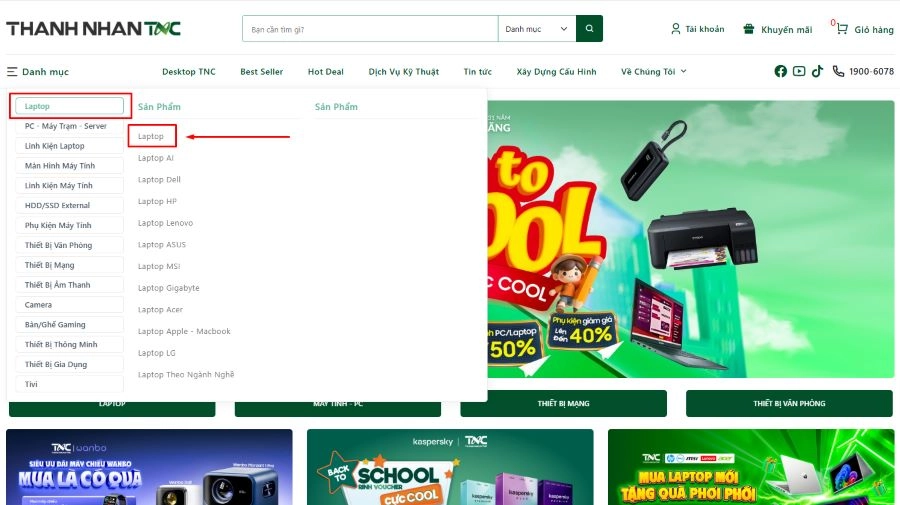
Task: Select Linh Kiện Laptop category
Action: pyautogui.click(x=69, y=146)
